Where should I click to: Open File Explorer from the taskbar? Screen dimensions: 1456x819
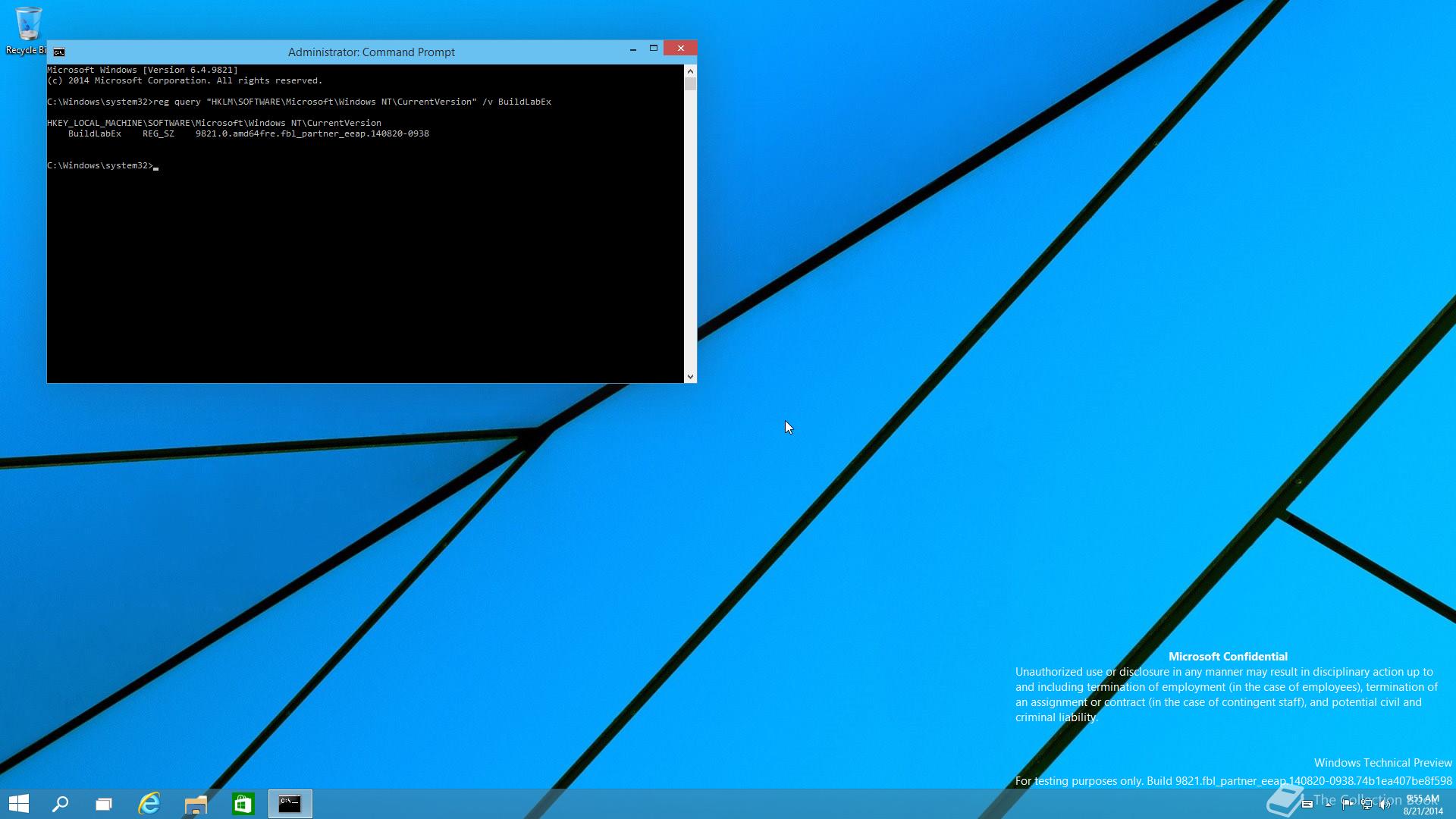click(196, 804)
